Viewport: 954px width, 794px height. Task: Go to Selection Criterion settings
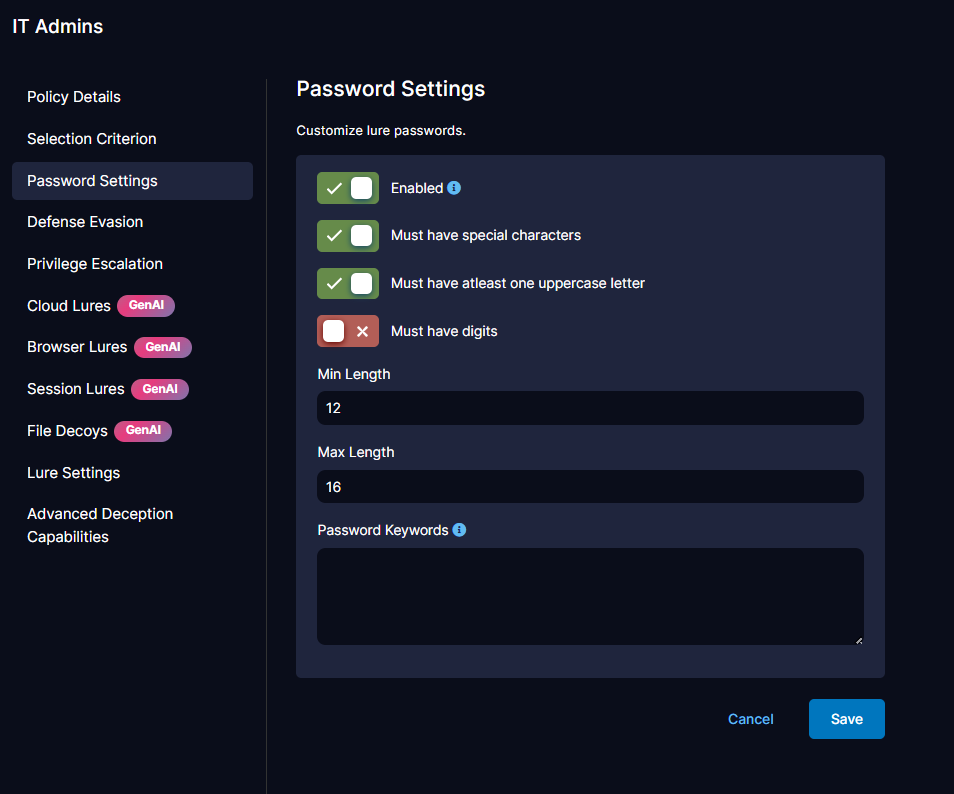tap(91, 139)
